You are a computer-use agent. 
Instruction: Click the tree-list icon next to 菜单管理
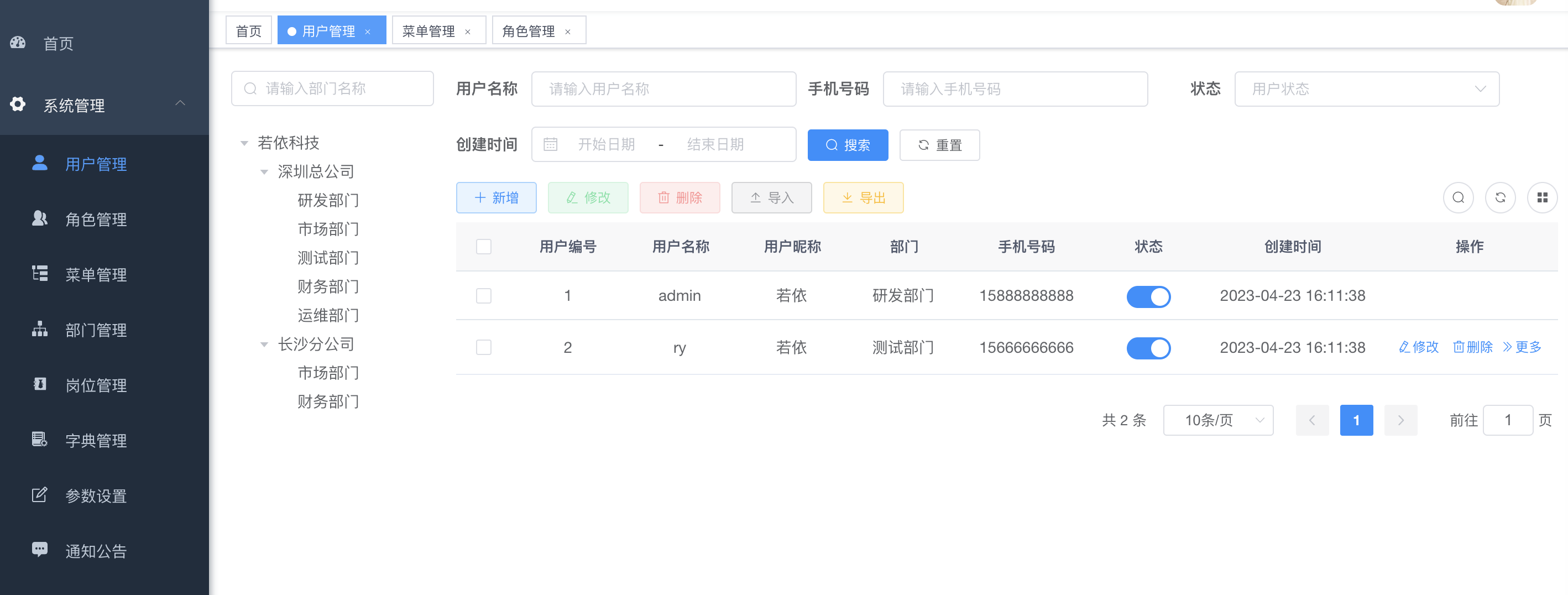[x=40, y=273]
